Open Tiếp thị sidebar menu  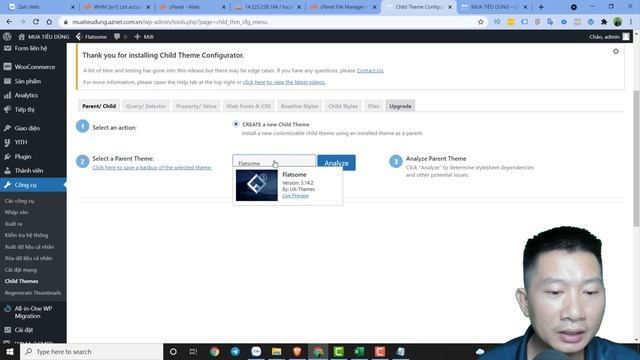[x=33, y=109]
